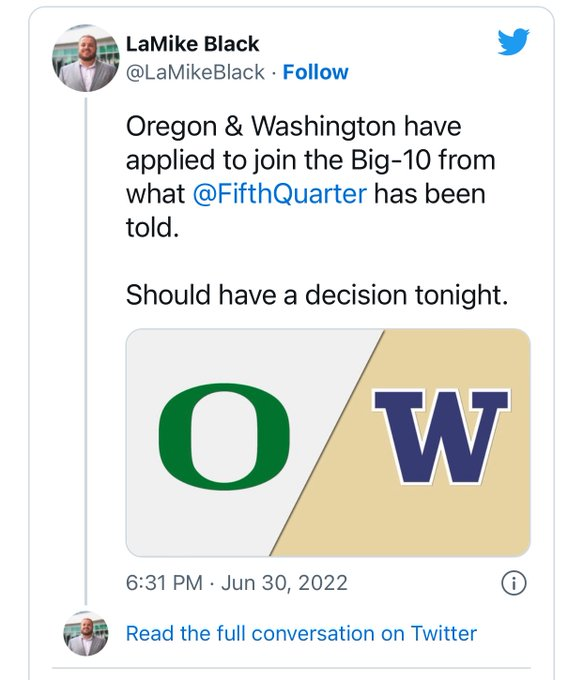Click the 'Should have a decision tonight' line

(317, 295)
